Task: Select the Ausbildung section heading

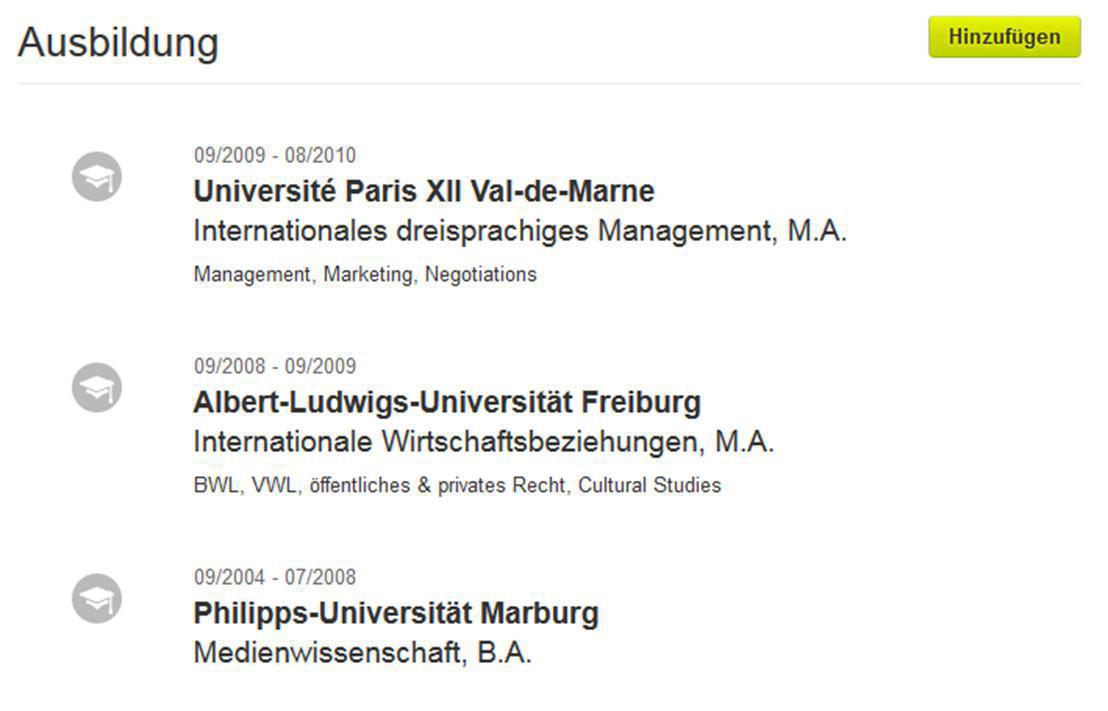Action: pos(118,42)
